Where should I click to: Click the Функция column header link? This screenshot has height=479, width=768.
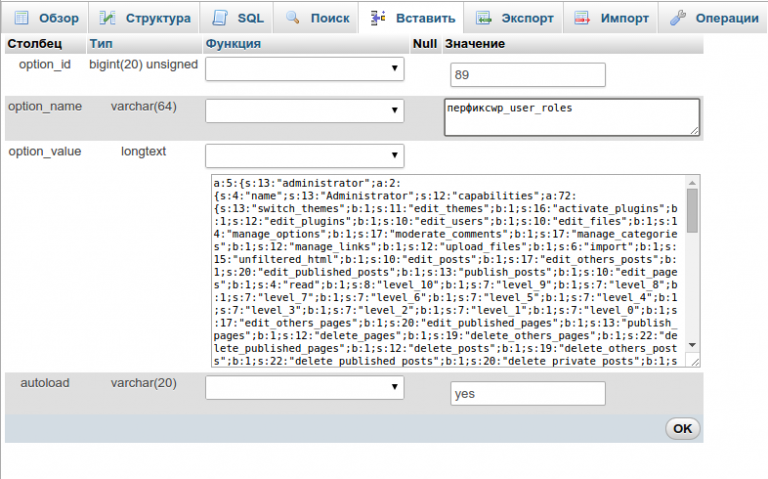pos(232,44)
